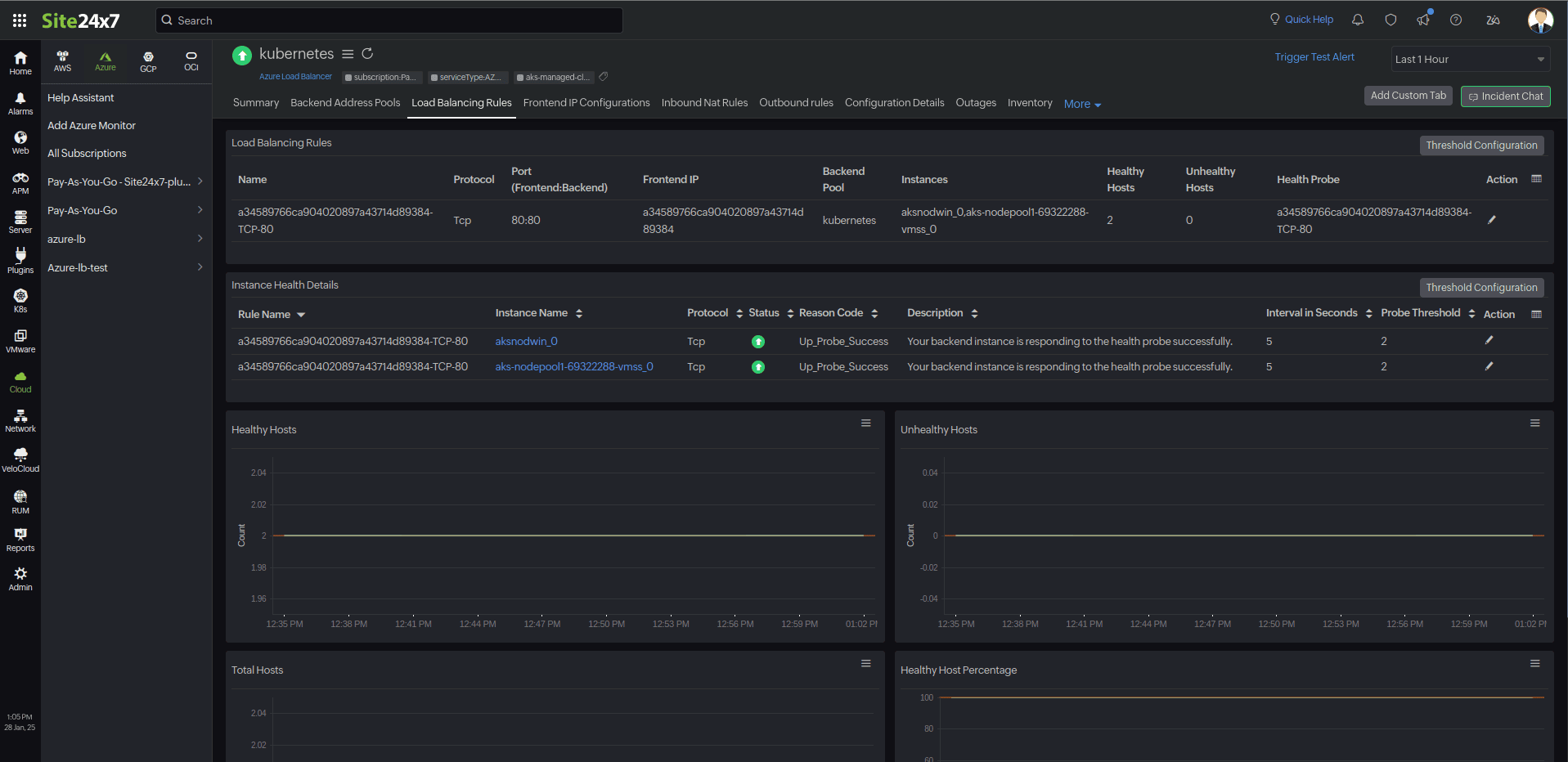Screen dimensions: 1568x762
Task: Sort by the Instance Name column arrows
Action: (x=578, y=313)
